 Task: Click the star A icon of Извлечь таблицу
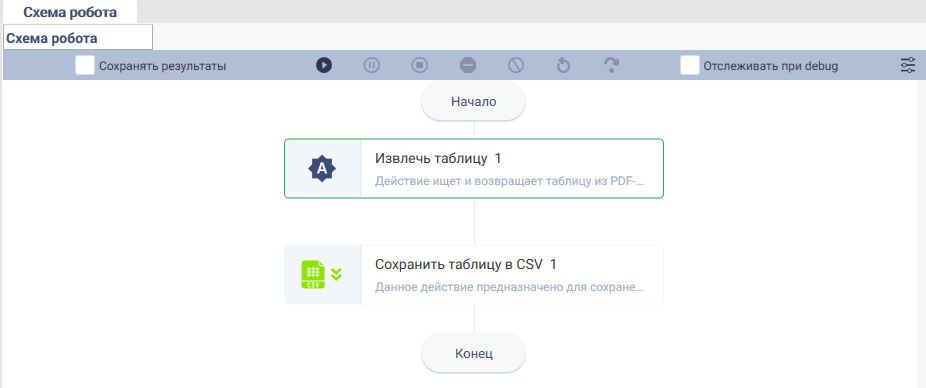point(322,169)
